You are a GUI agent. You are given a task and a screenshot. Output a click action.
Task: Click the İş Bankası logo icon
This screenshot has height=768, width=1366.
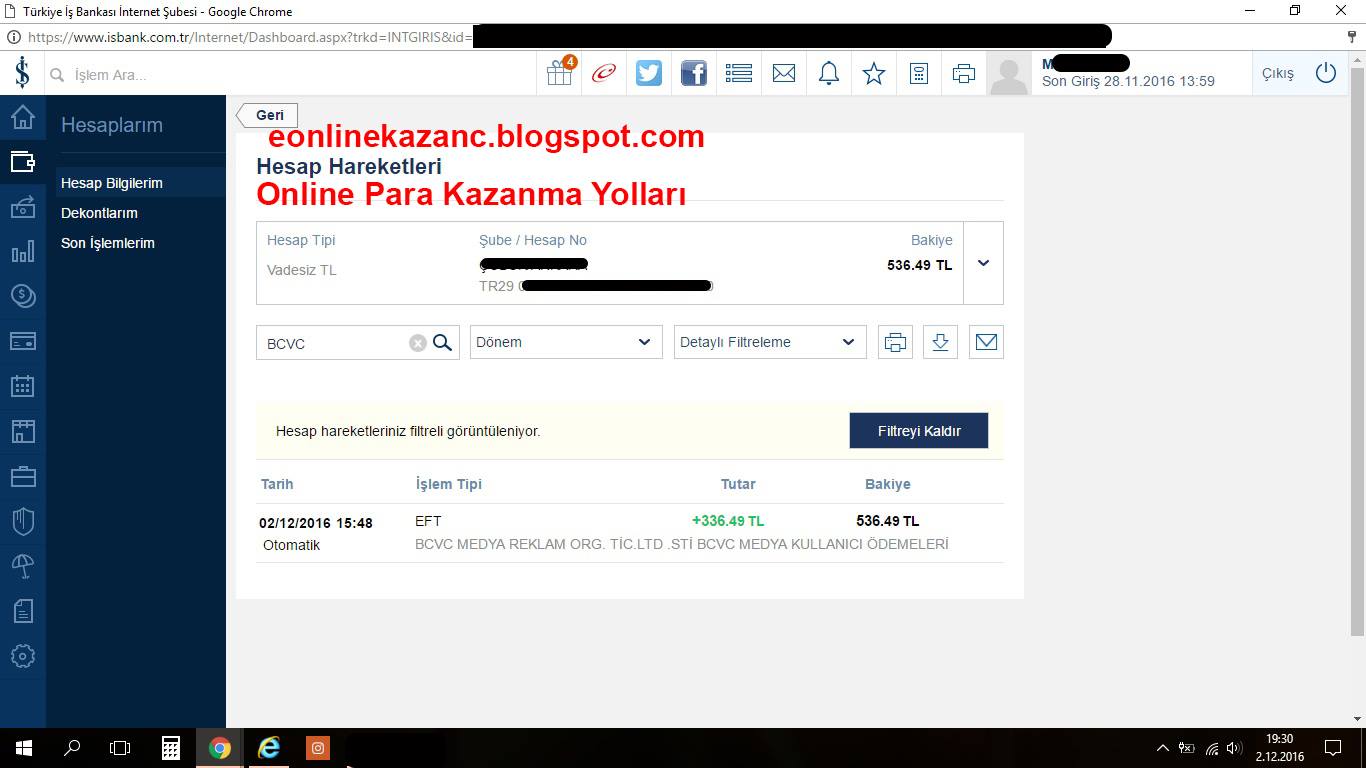[x=22, y=73]
